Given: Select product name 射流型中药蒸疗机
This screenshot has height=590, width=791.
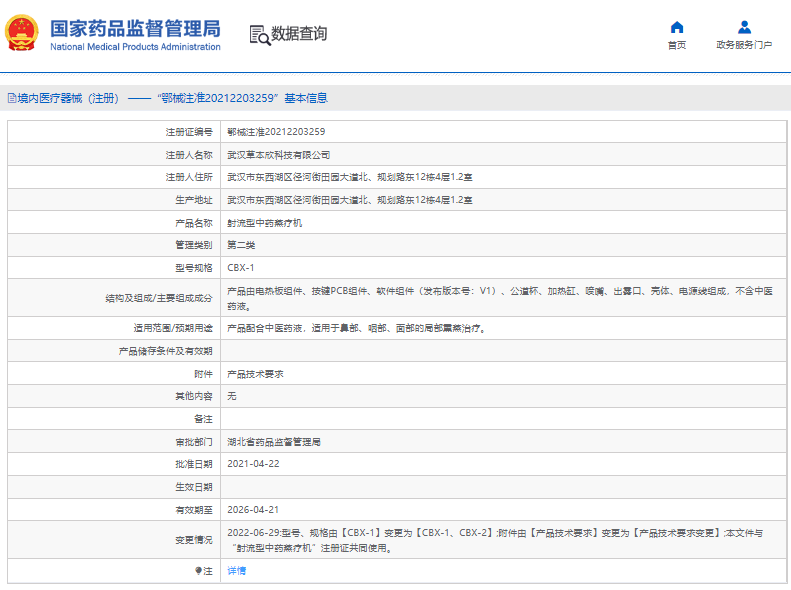Looking at the screenshot, I should 264,223.
